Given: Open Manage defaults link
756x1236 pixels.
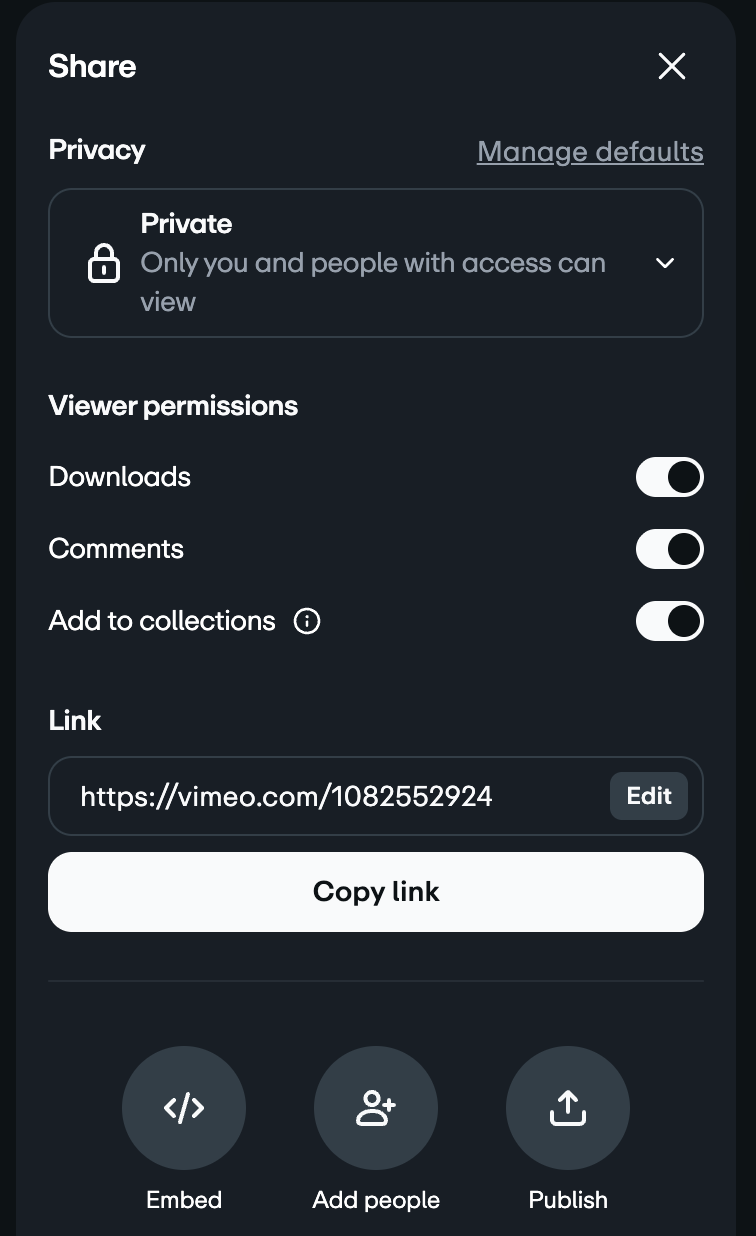Looking at the screenshot, I should point(590,151).
